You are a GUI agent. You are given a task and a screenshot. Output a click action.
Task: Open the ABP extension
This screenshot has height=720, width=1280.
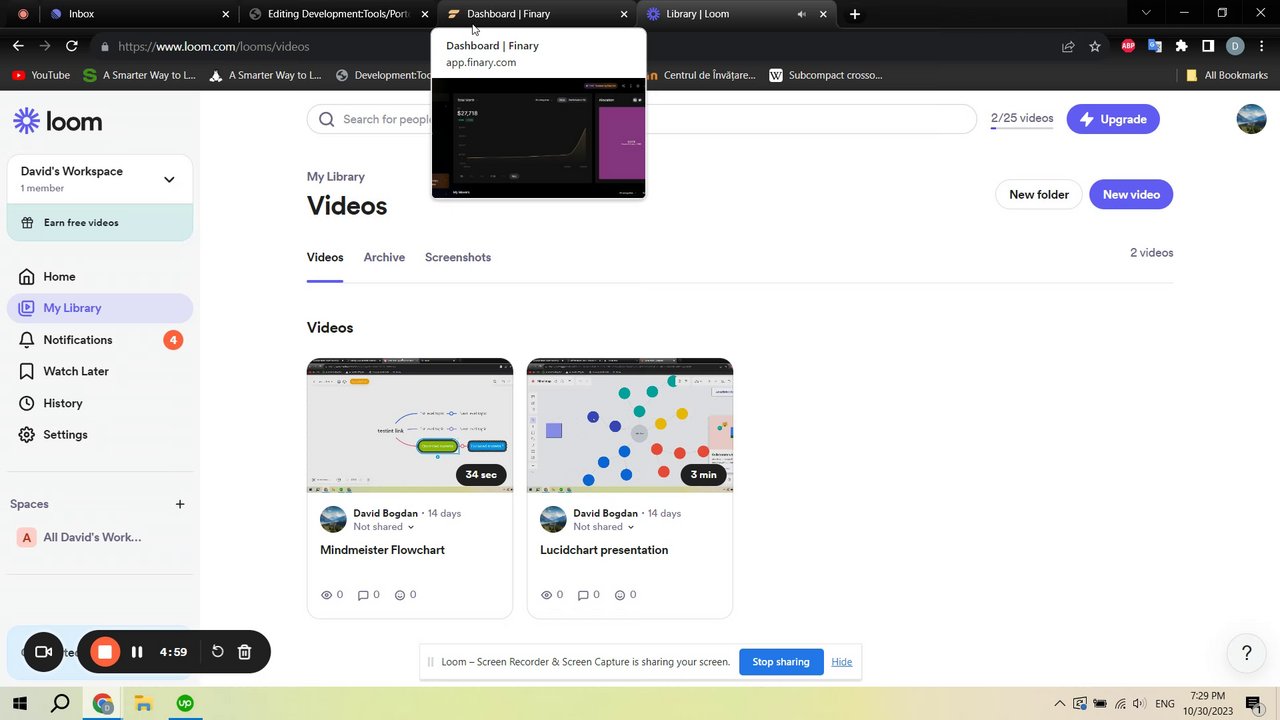[1128, 46]
